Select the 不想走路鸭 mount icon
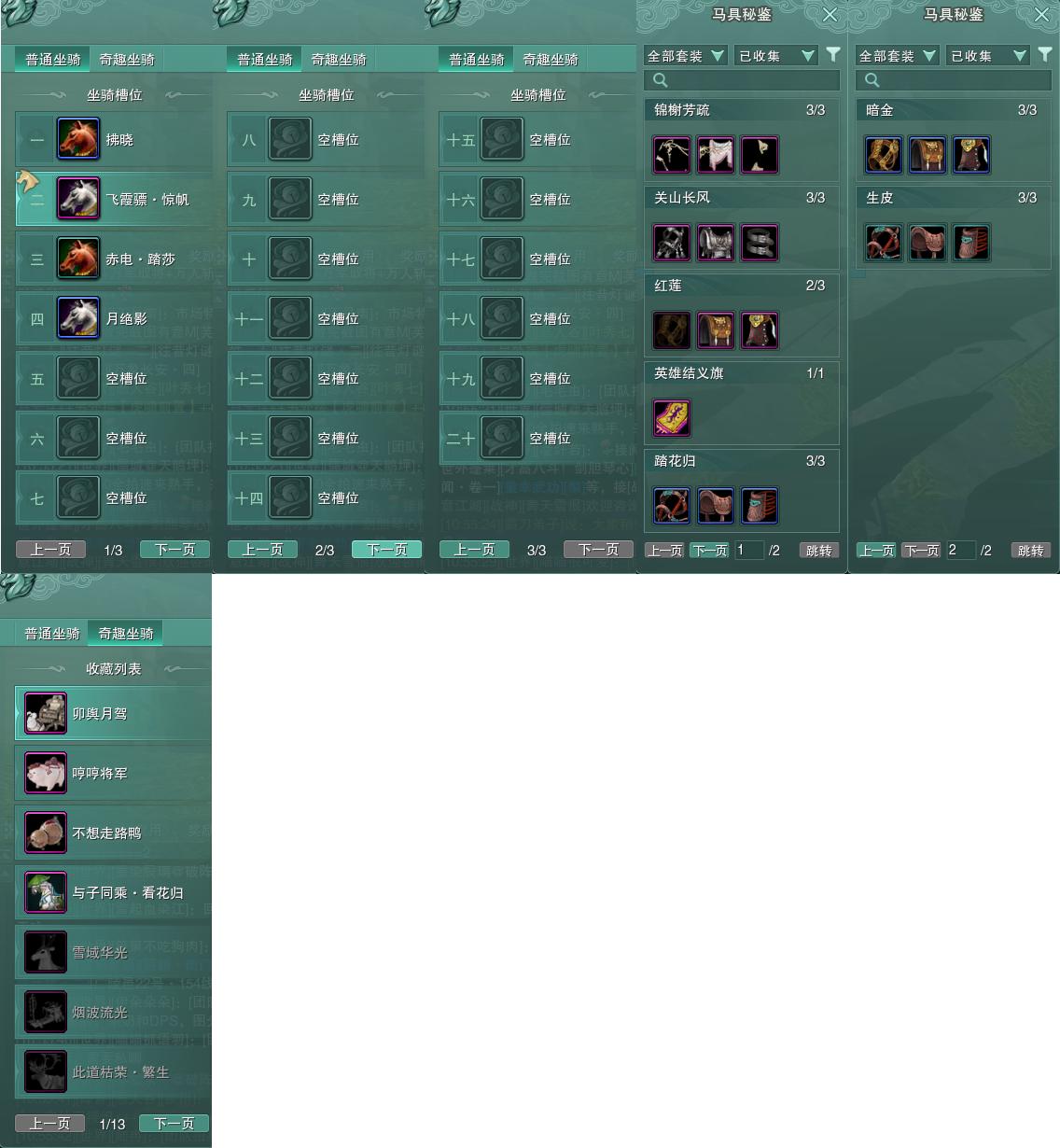Screen dimensions: 1060x1148 [46, 833]
